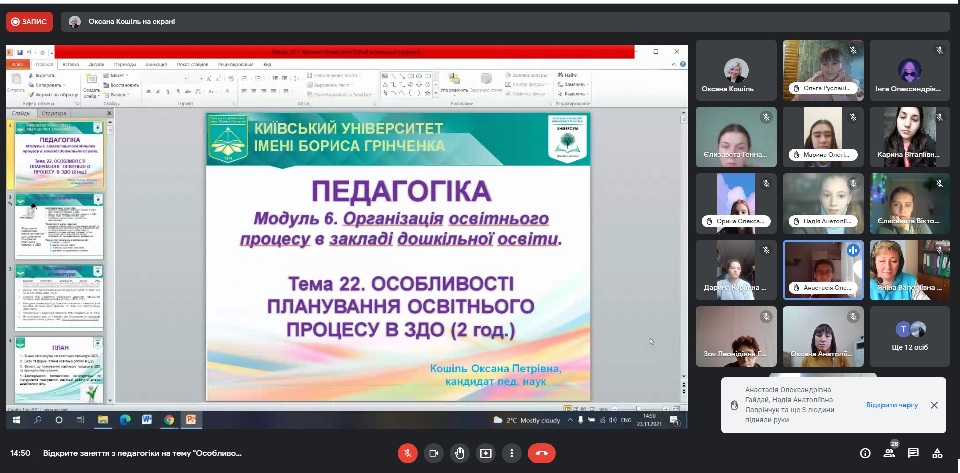Open the 'Ще 12 осіб' tile
This screenshot has width=960, height=473.
pos(910,337)
